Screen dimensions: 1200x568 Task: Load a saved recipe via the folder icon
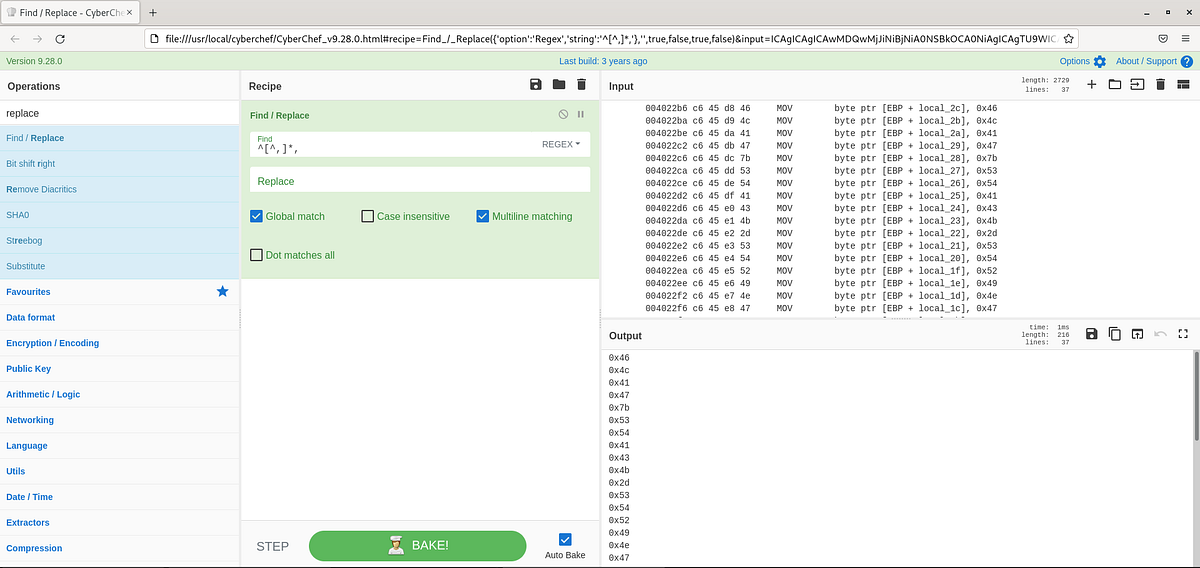[559, 86]
